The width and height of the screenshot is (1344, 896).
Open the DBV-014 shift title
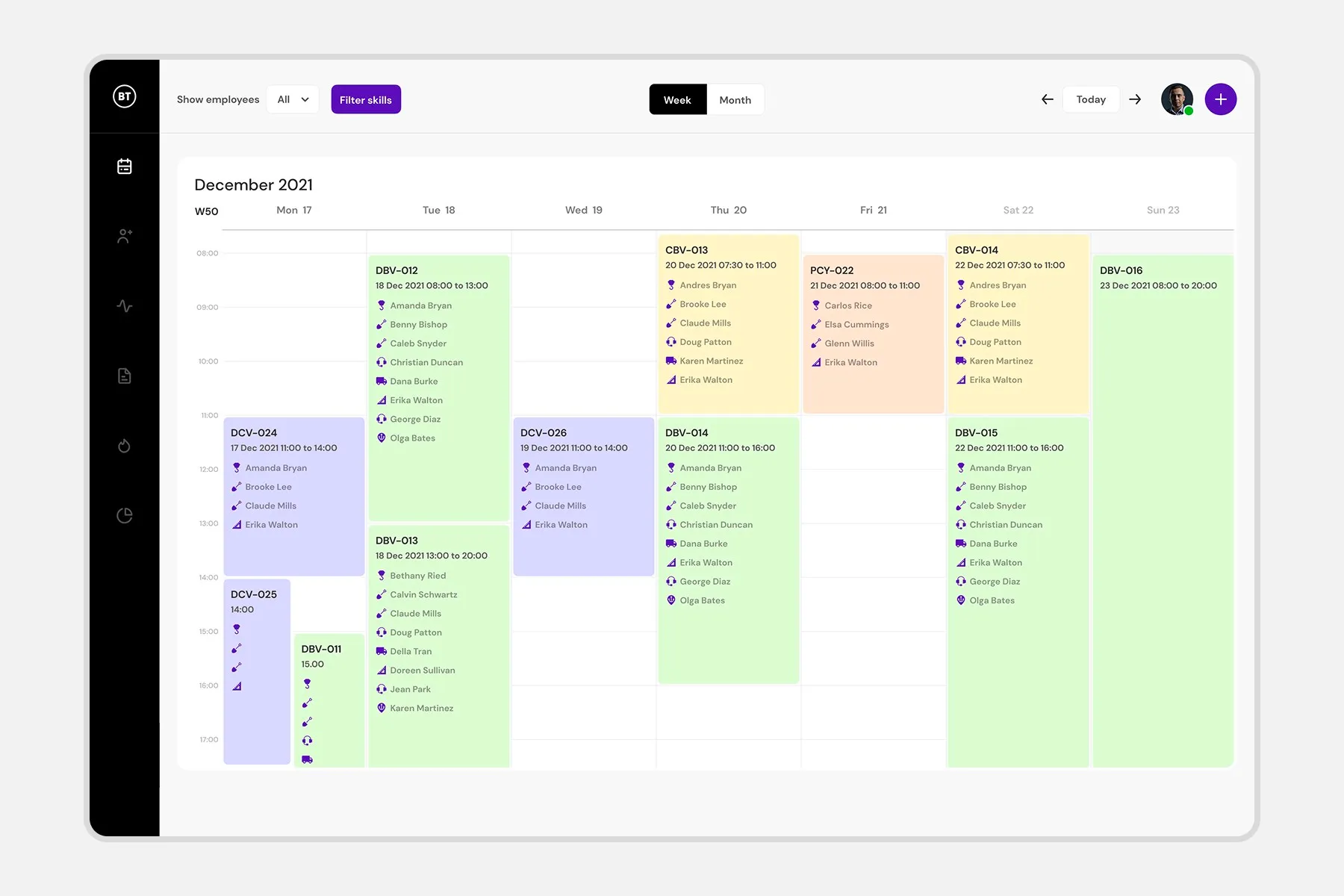coord(687,432)
